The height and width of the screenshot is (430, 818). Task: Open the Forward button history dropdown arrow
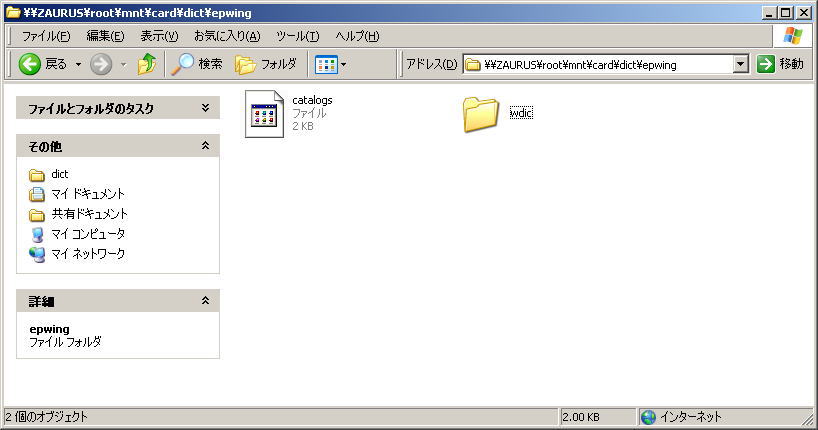(124, 65)
